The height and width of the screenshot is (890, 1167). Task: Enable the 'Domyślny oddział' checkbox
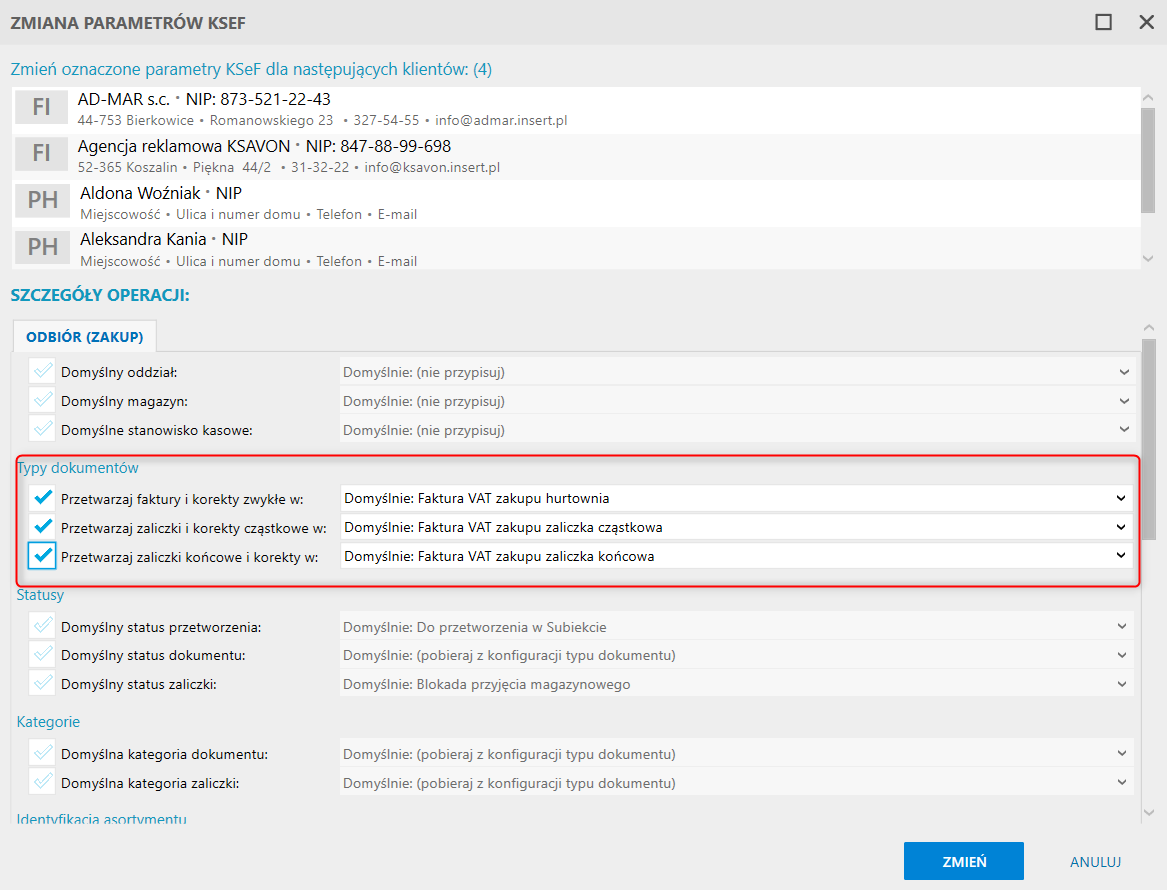pyautogui.click(x=42, y=372)
